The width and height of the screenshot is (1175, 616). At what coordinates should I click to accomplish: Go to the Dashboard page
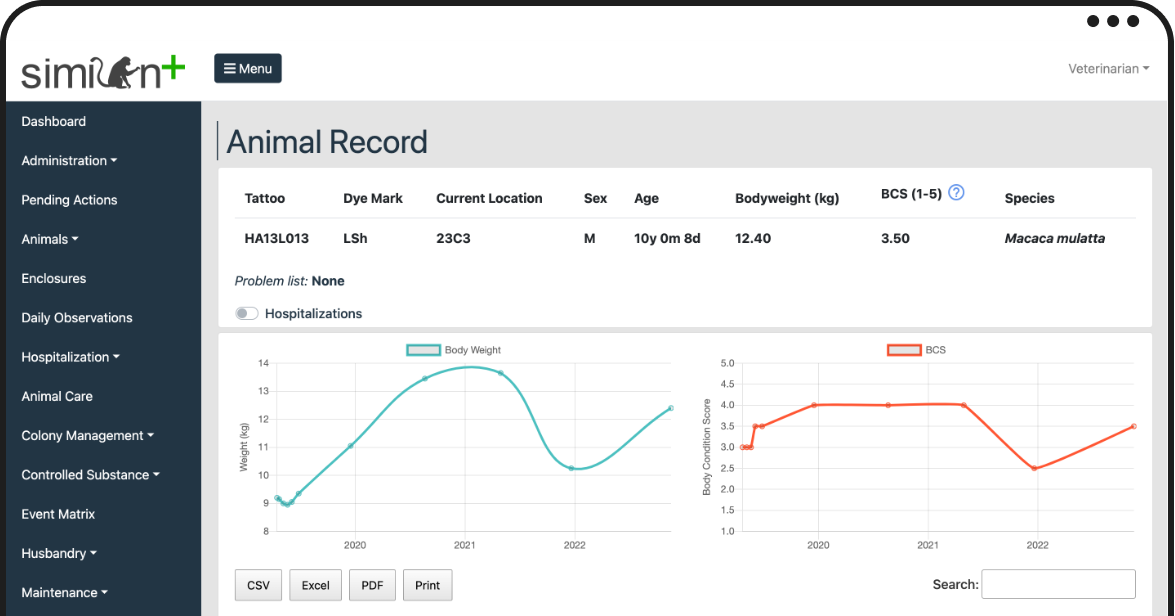pyautogui.click(x=53, y=121)
